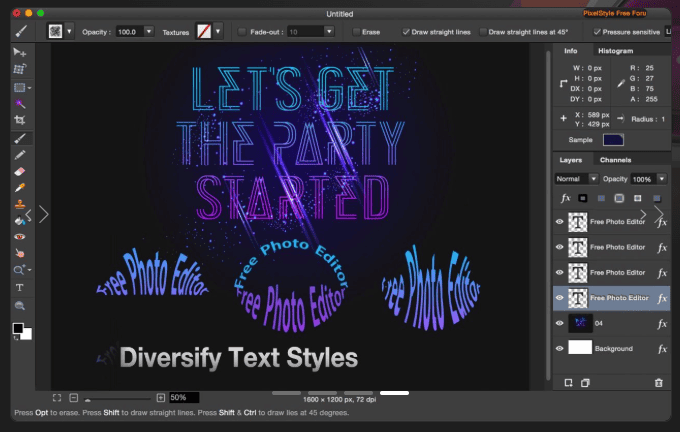Click the eyedropper icon in the Info panel

(621, 83)
